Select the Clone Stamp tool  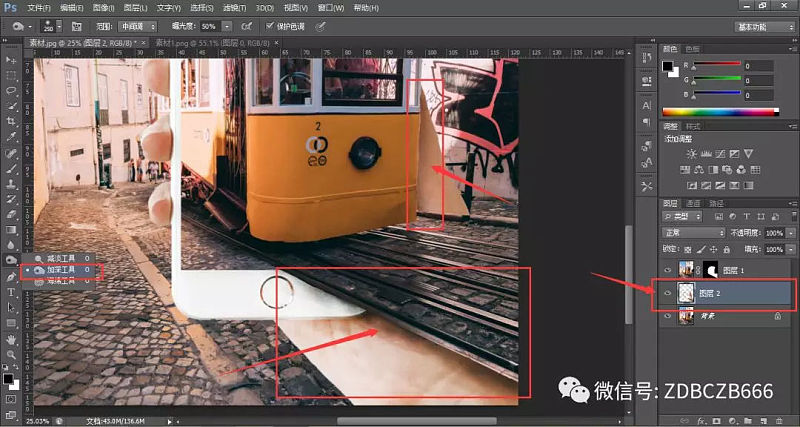point(10,183)
